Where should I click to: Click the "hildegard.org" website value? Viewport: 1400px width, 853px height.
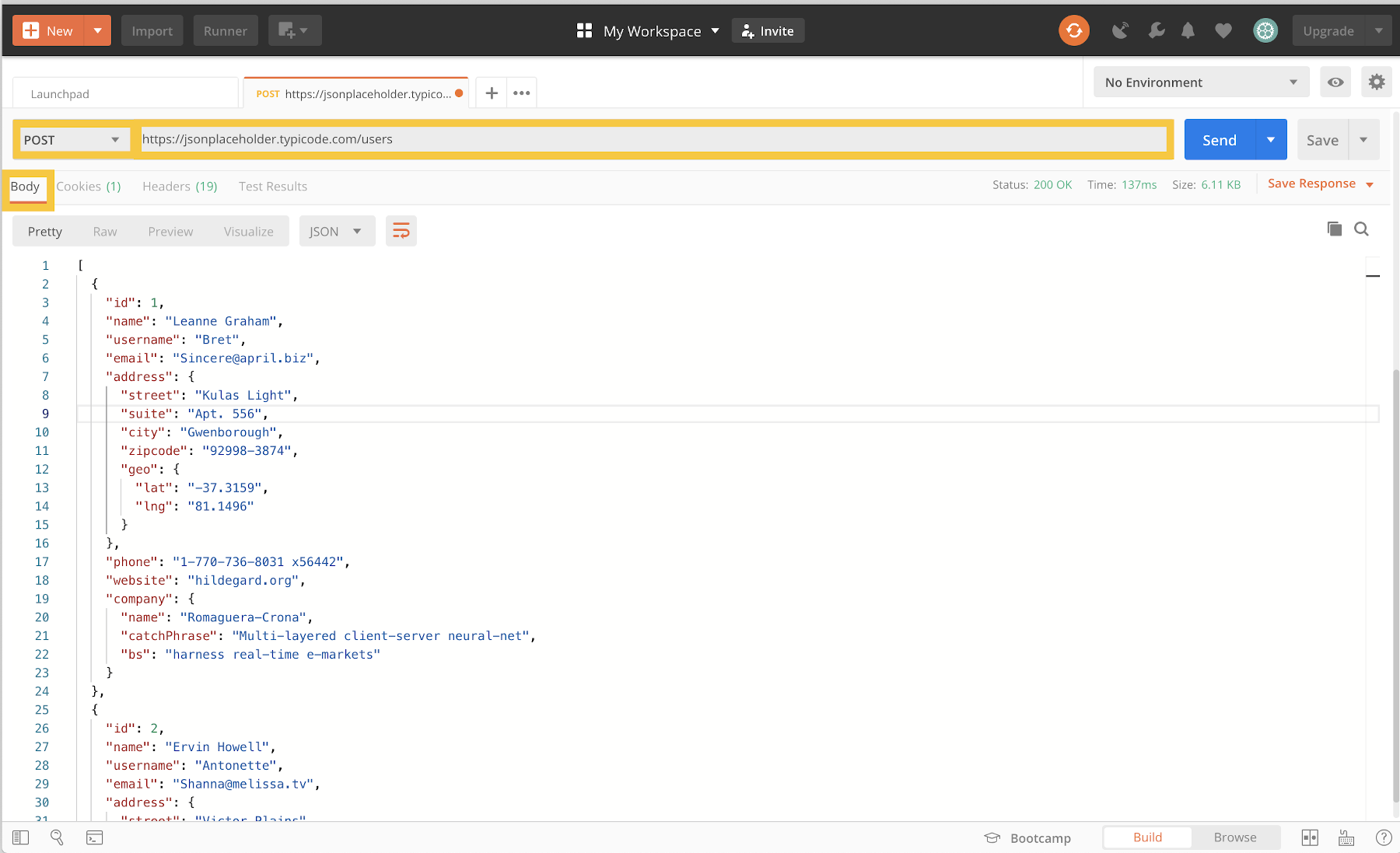(243, 581)
